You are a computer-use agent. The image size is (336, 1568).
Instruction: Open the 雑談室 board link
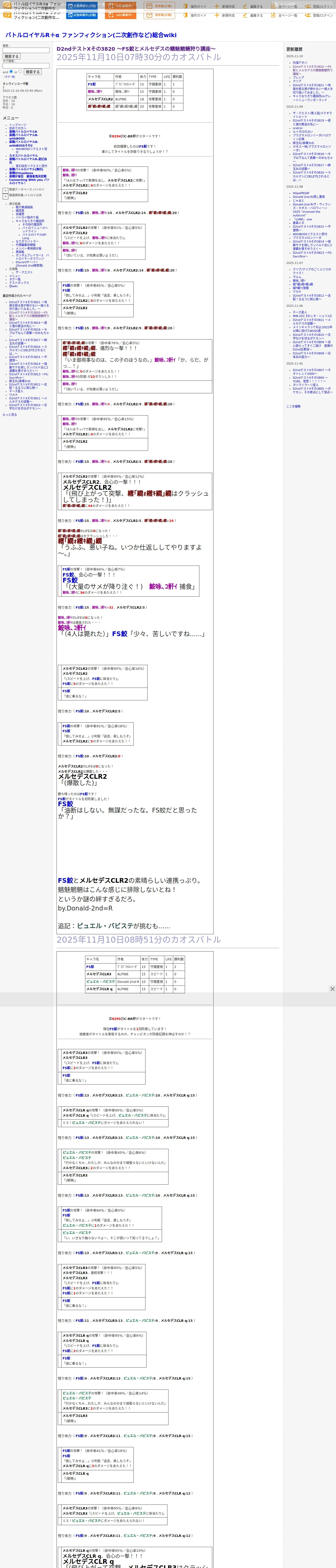click(x=20, y=211)
